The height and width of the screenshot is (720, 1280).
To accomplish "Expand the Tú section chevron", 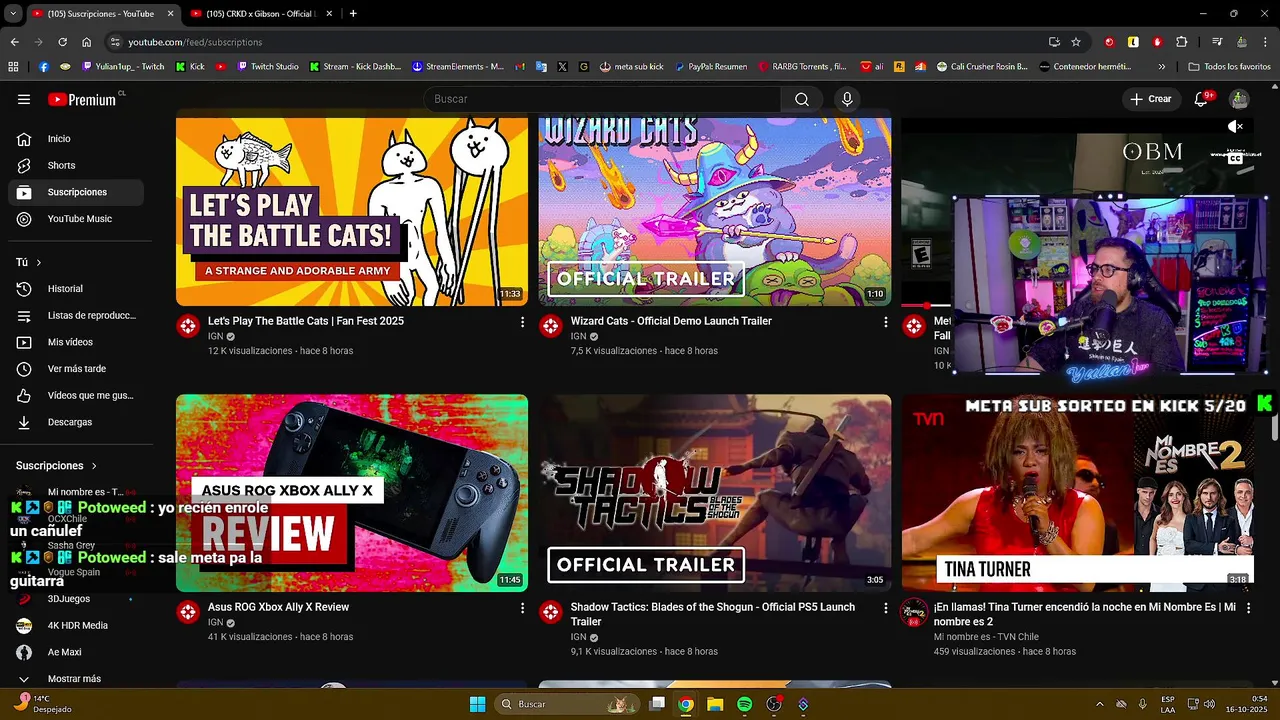I will point(39,262).
